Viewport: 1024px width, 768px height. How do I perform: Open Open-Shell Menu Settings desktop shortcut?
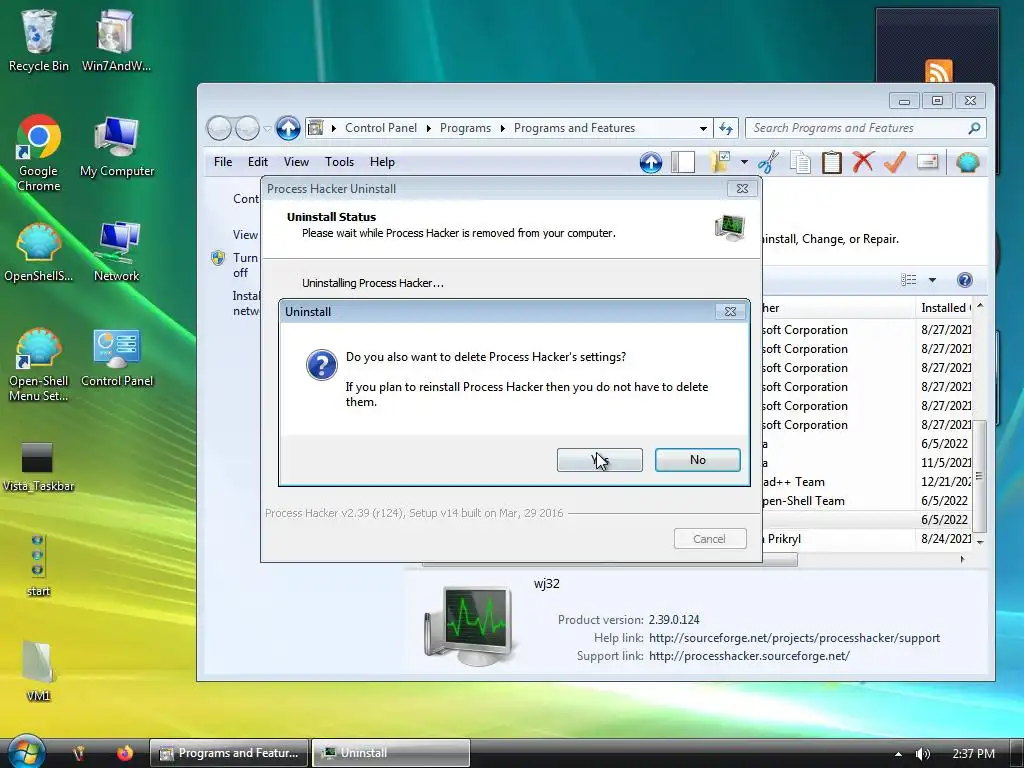coord(39,364)
